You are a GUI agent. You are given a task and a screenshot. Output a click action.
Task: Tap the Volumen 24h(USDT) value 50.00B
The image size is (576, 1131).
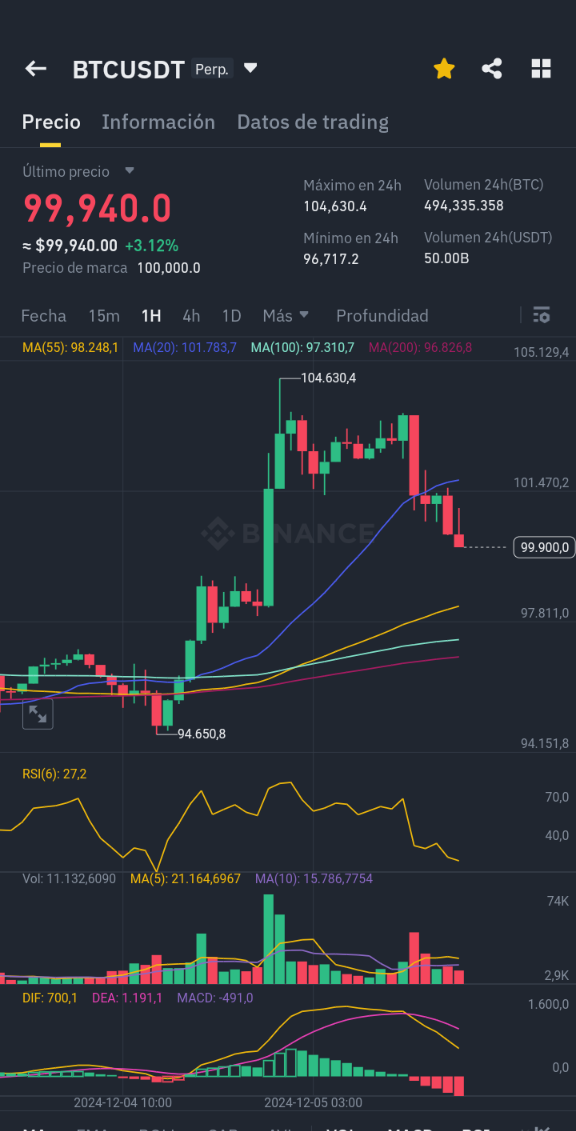tap(446, 258)
